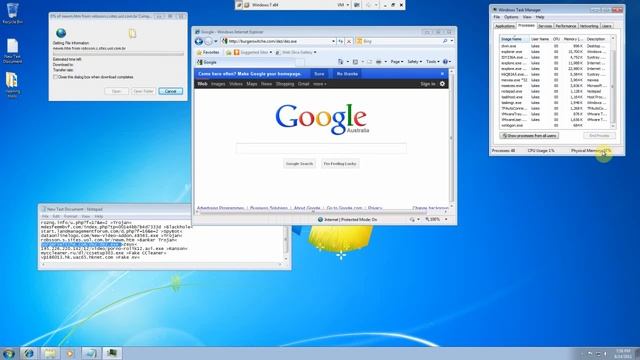Open Notepad Format menu

pyautogui.click(x=71, y=216)
